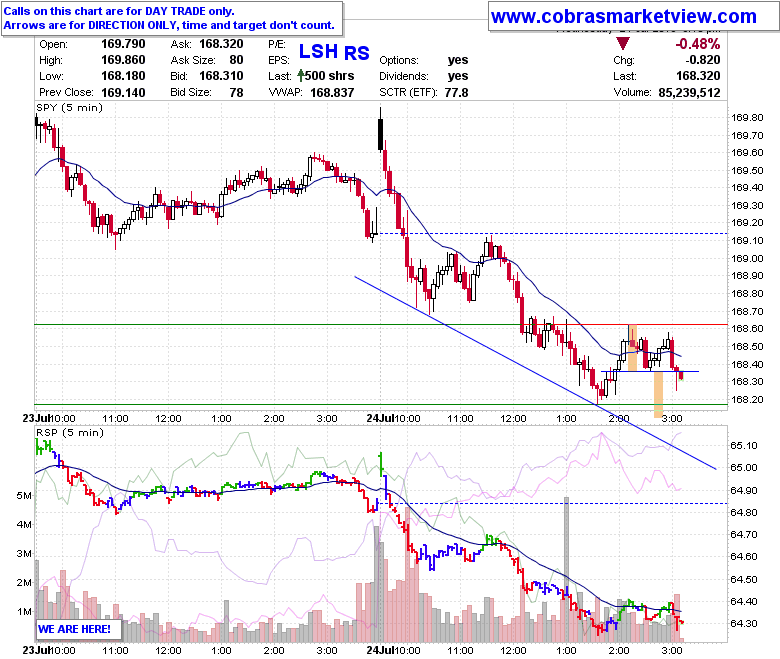Viewport: 780px width, 659px height.
Task: Select the Volume value 85,239,512
Action: pyautogui.click(x=689, y=93)
